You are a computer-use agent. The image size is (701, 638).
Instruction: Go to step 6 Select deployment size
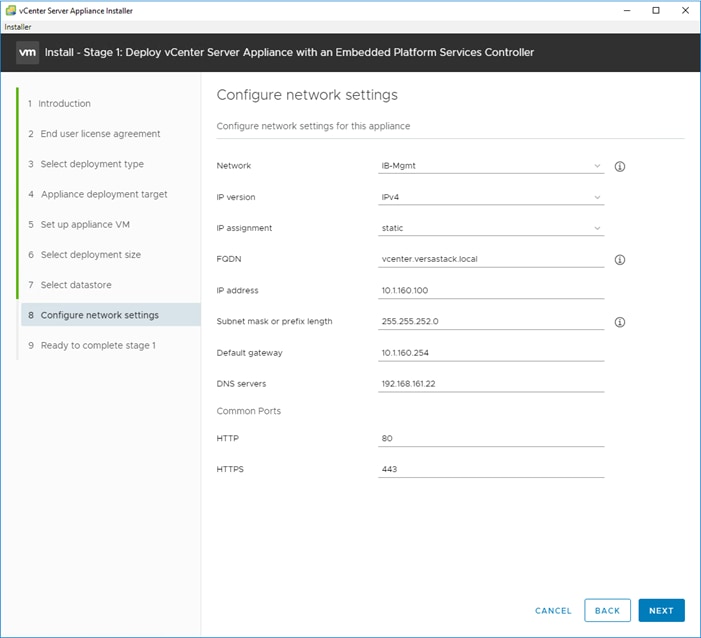click(x=84, y=255)
